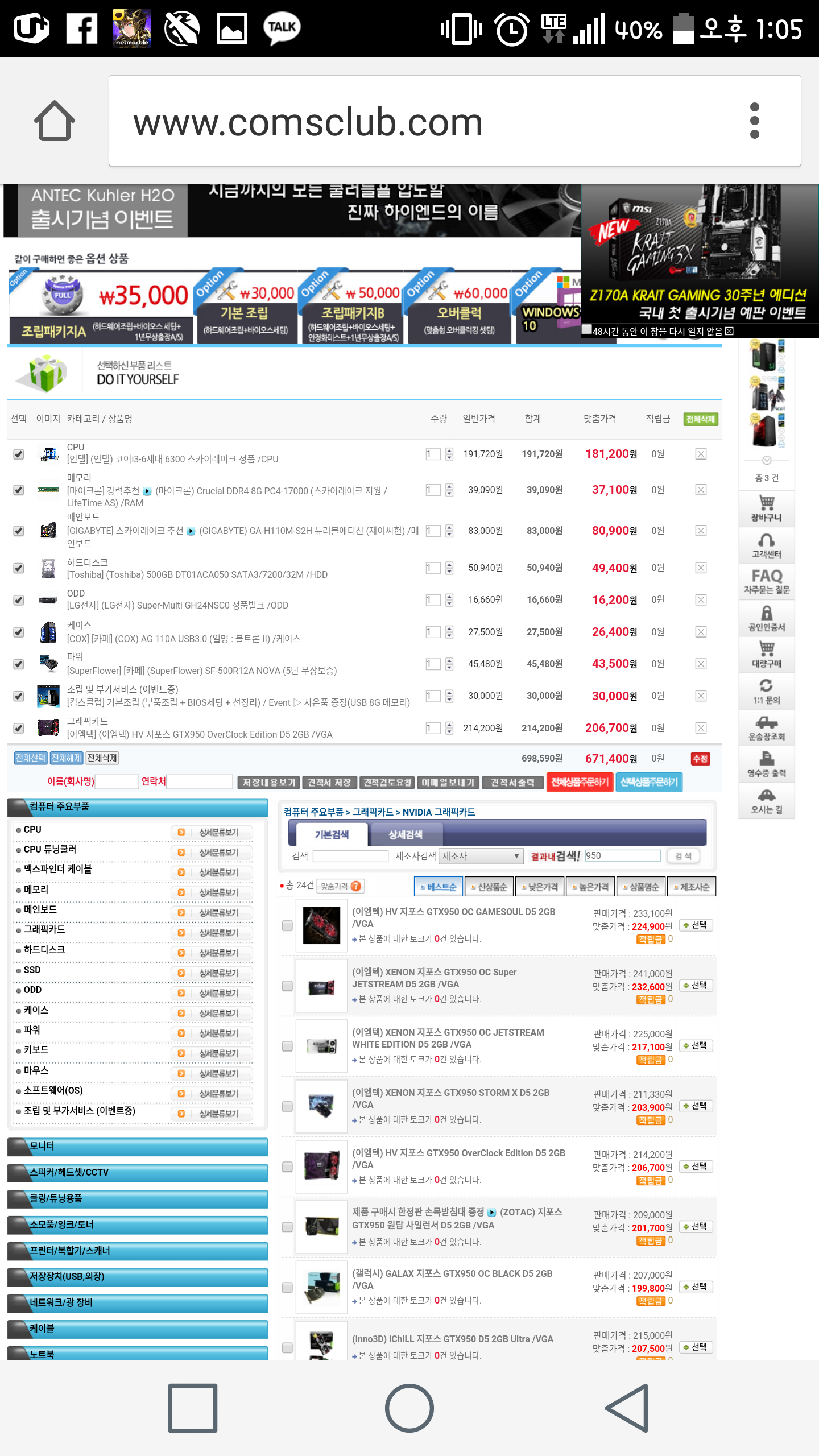819x1456 pixels.
Task: Check the XENON GTX950 STORM X checkbox
Action: coord(288,1106)
